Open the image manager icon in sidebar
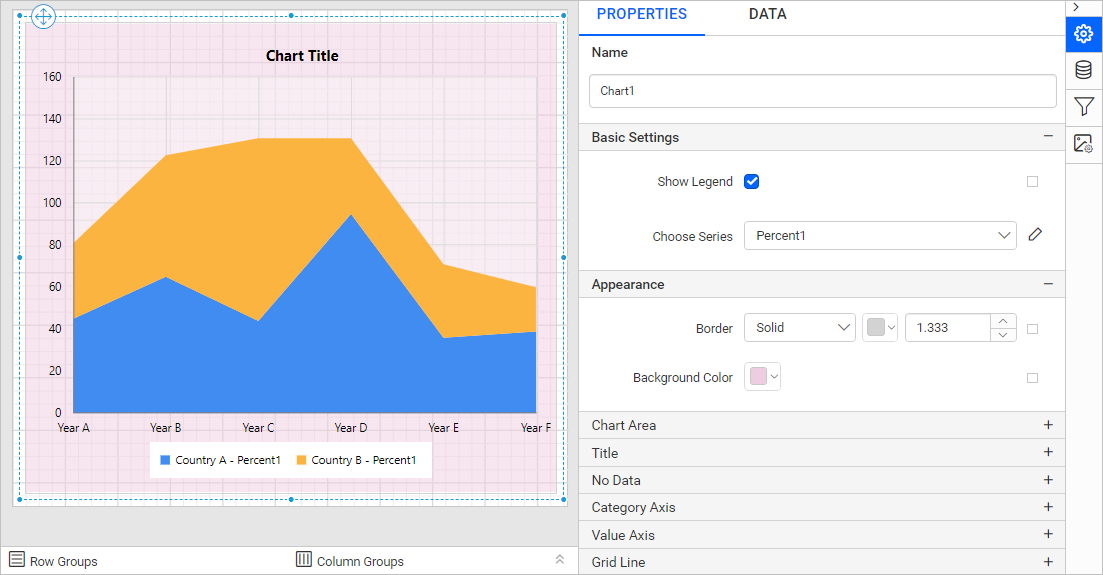The height and width of the screenshot is (575, 1103). [1083, 144]
